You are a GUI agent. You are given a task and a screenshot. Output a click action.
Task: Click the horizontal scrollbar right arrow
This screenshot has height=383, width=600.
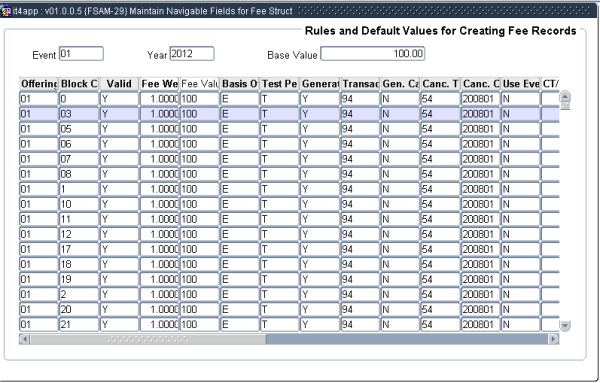pos(553,339)
